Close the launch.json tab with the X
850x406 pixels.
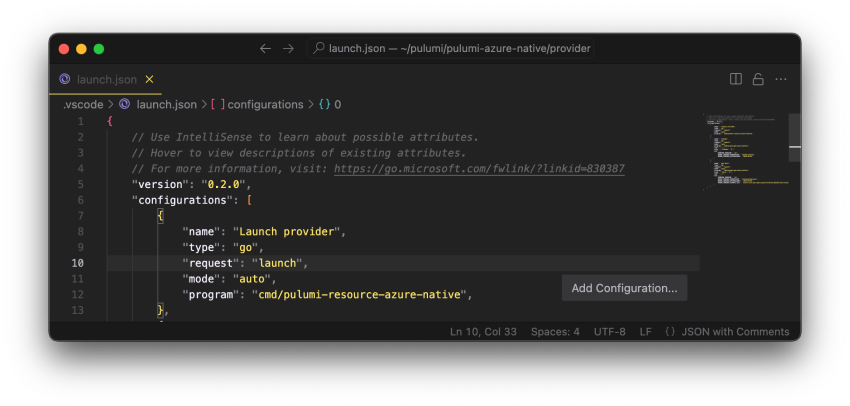(150, 79)
